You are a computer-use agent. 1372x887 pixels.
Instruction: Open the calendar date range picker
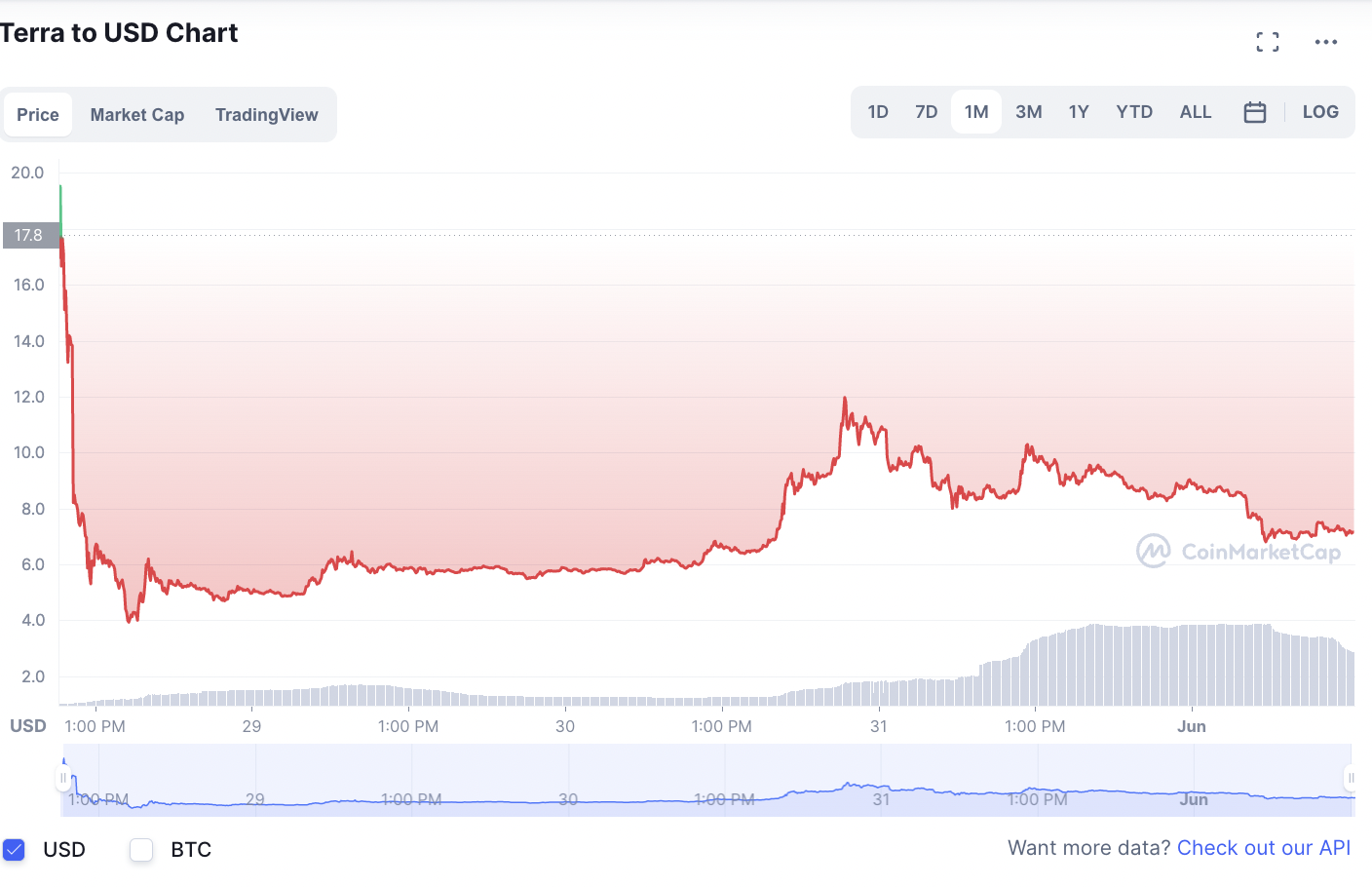tap(1255, 112)
